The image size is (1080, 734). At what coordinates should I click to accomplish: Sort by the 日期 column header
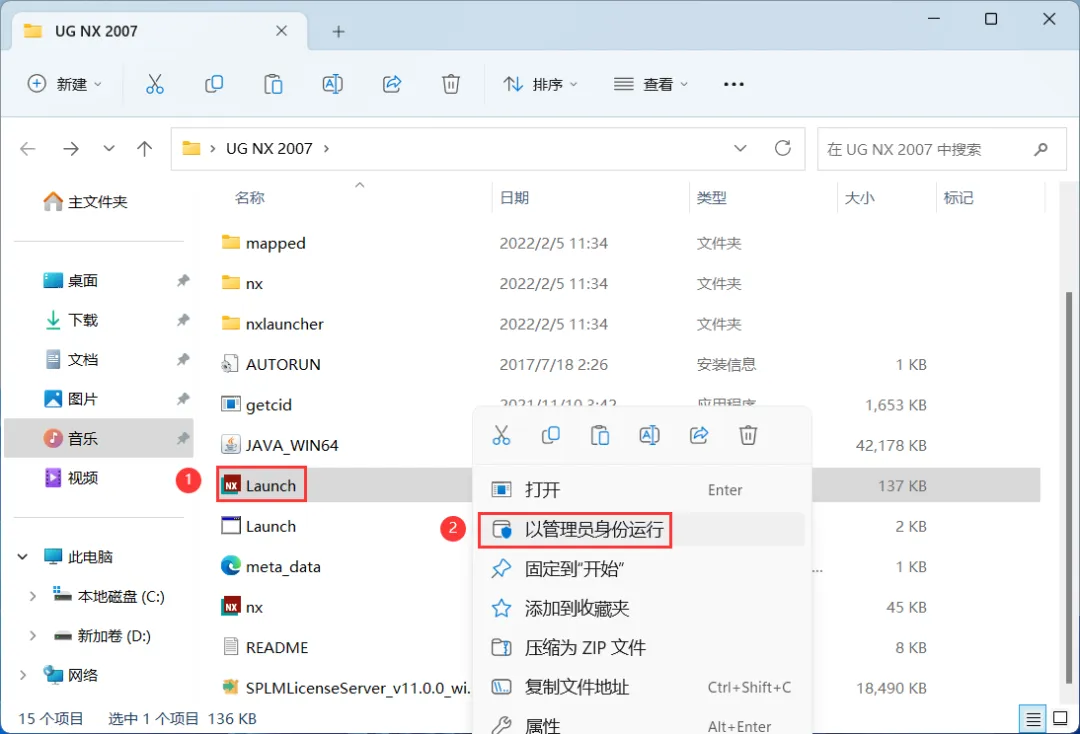coord(515,198)
